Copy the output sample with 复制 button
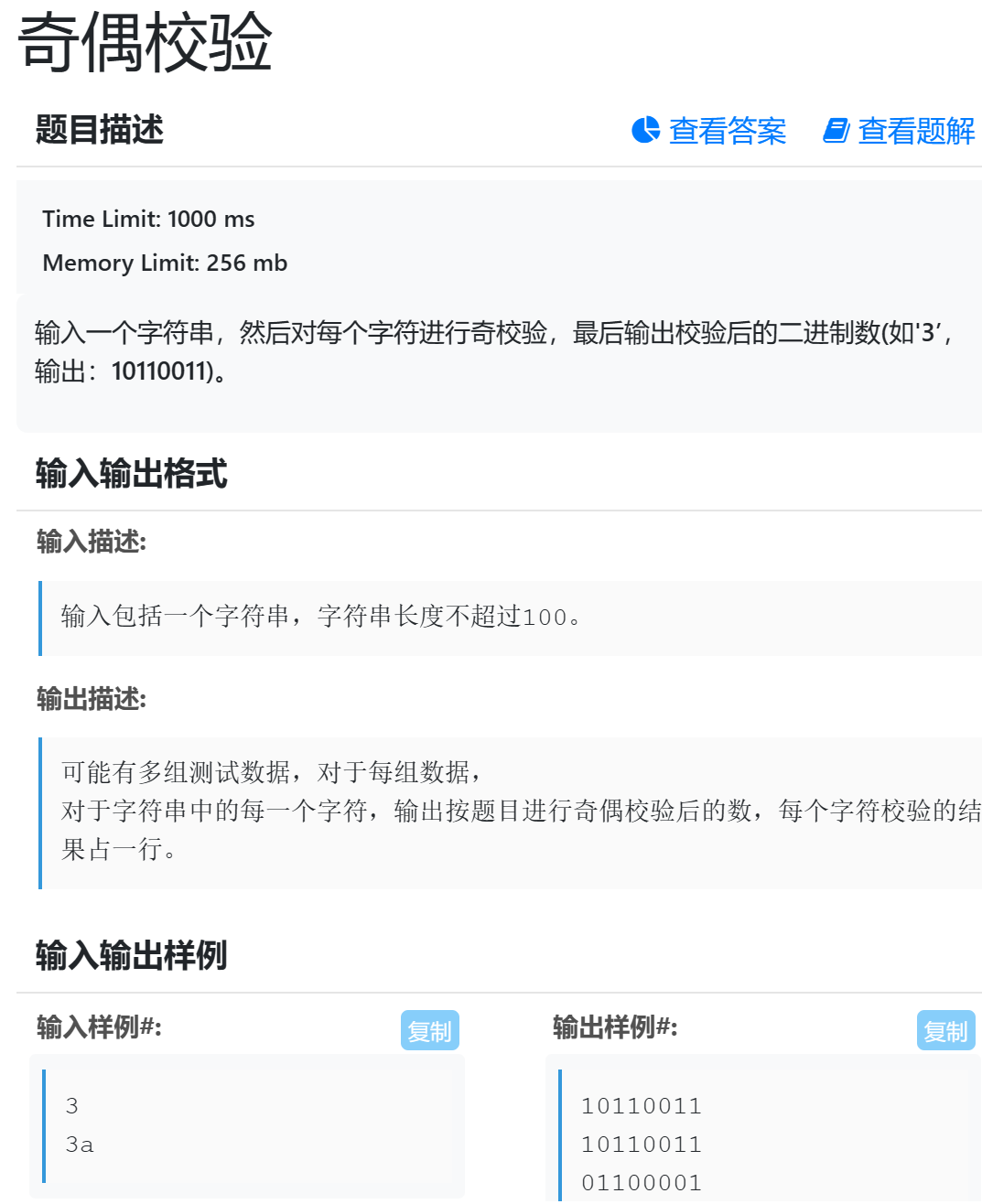Screen dimensions: 982x1204 [945, 1031]
